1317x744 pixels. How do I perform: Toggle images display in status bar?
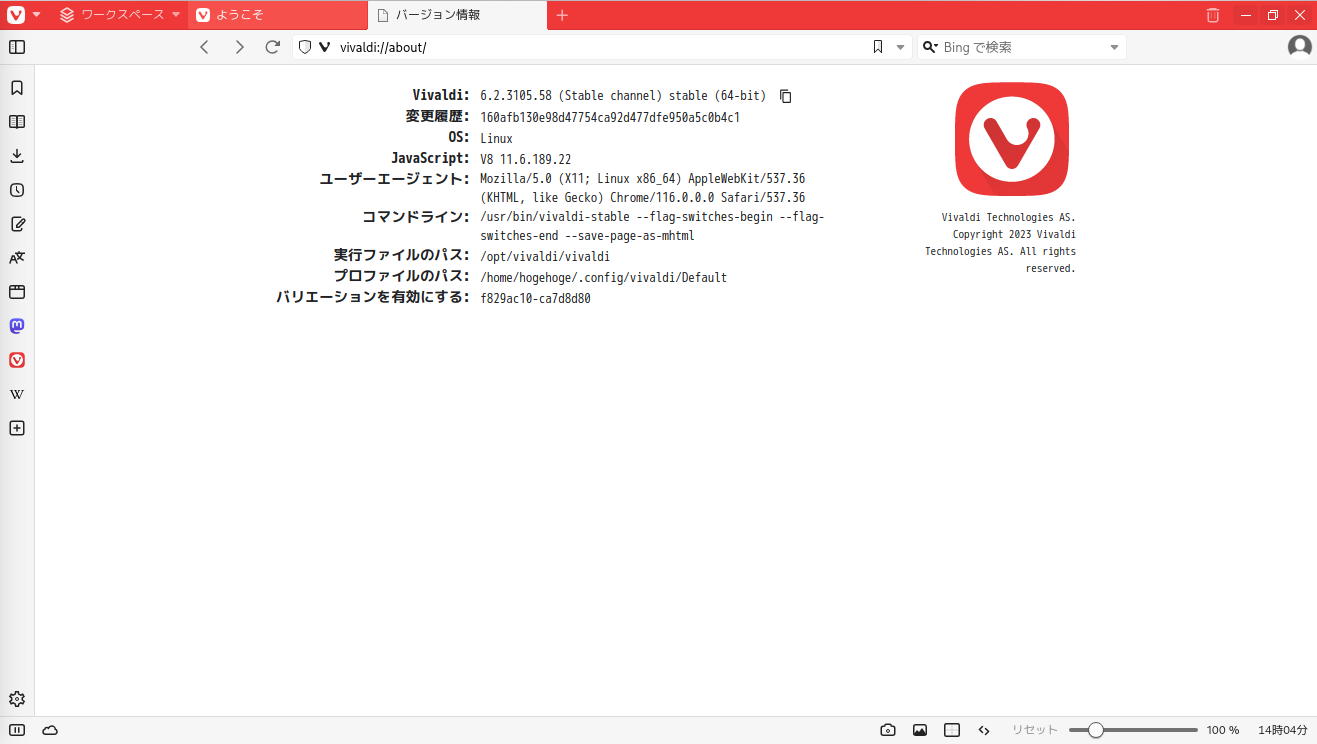coord(920,730)
